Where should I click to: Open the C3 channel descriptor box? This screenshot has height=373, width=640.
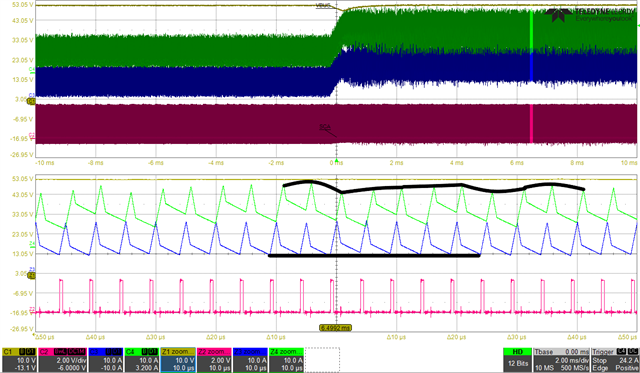click(x=105, y=360)
